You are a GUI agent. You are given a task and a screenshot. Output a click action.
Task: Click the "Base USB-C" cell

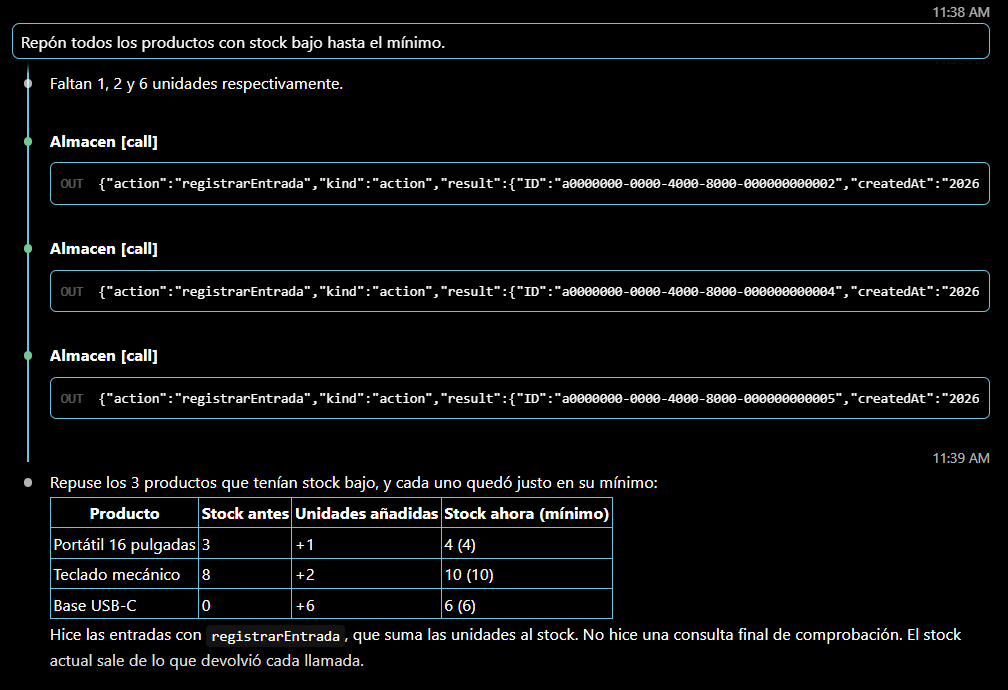tap(125, 604)
